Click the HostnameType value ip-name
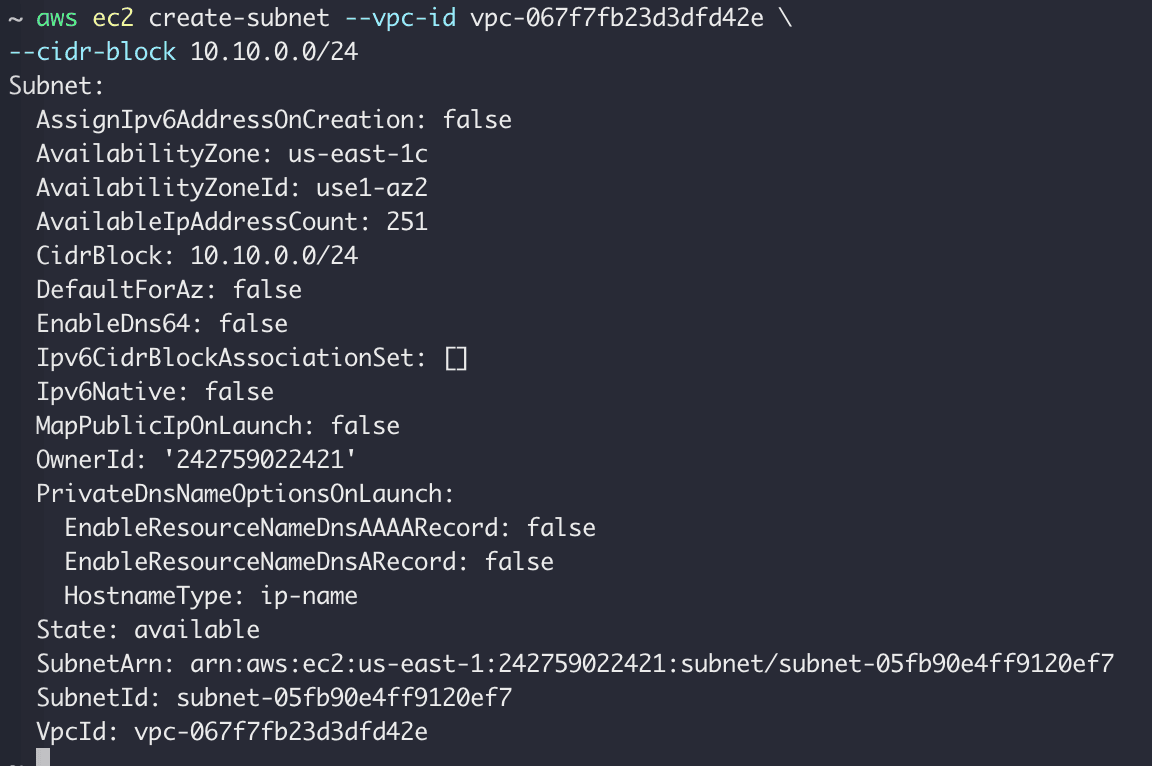This screenshot has height=766, width=1152. coord(309,596)
